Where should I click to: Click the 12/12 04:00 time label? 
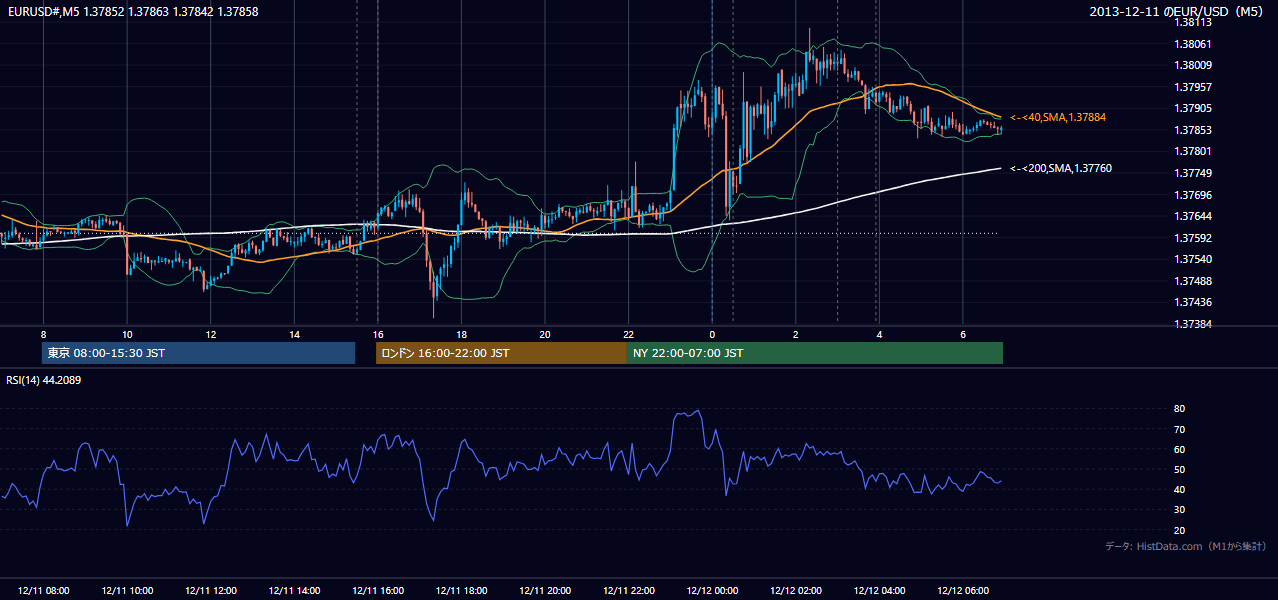(x=879, y=591)
